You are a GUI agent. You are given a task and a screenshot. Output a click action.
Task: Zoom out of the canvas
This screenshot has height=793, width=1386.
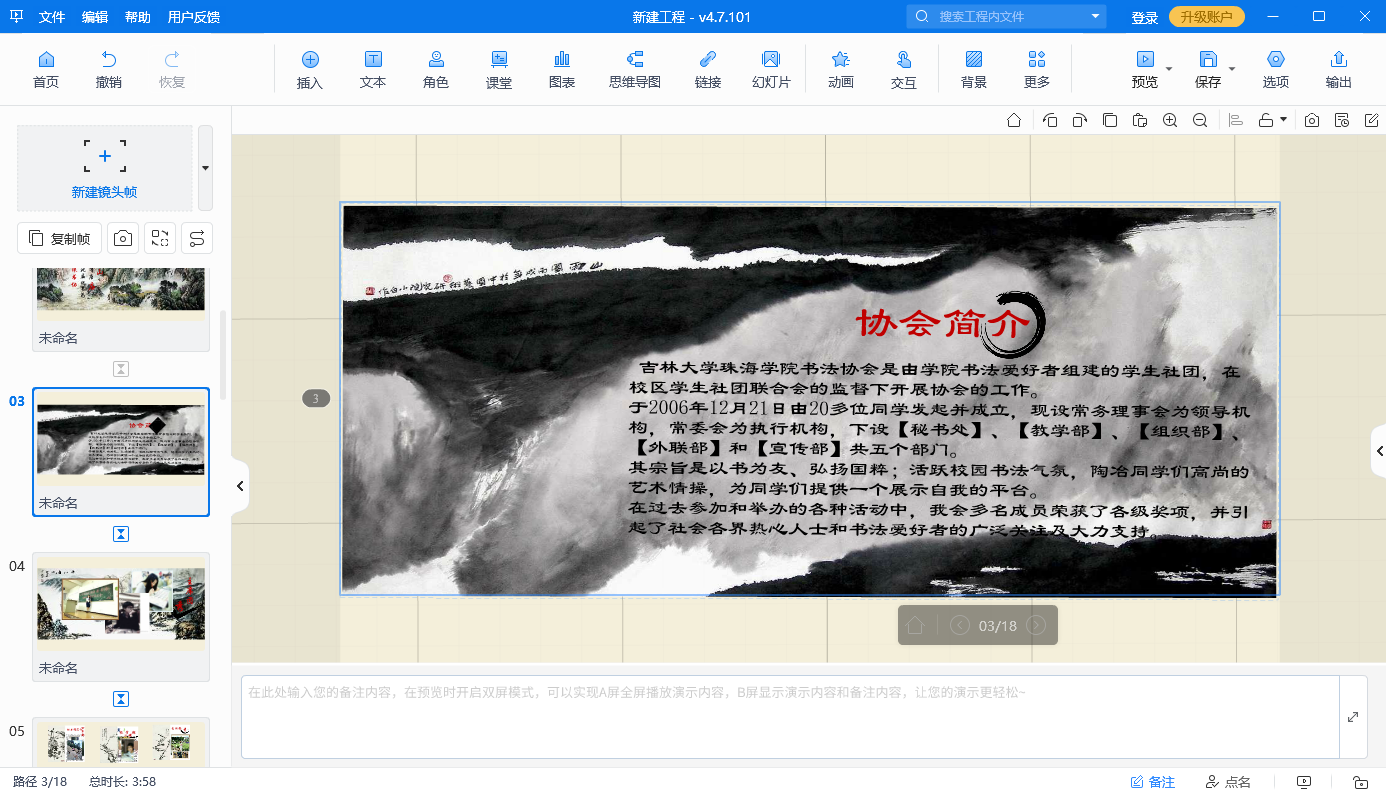click(x=1200, y=120)
